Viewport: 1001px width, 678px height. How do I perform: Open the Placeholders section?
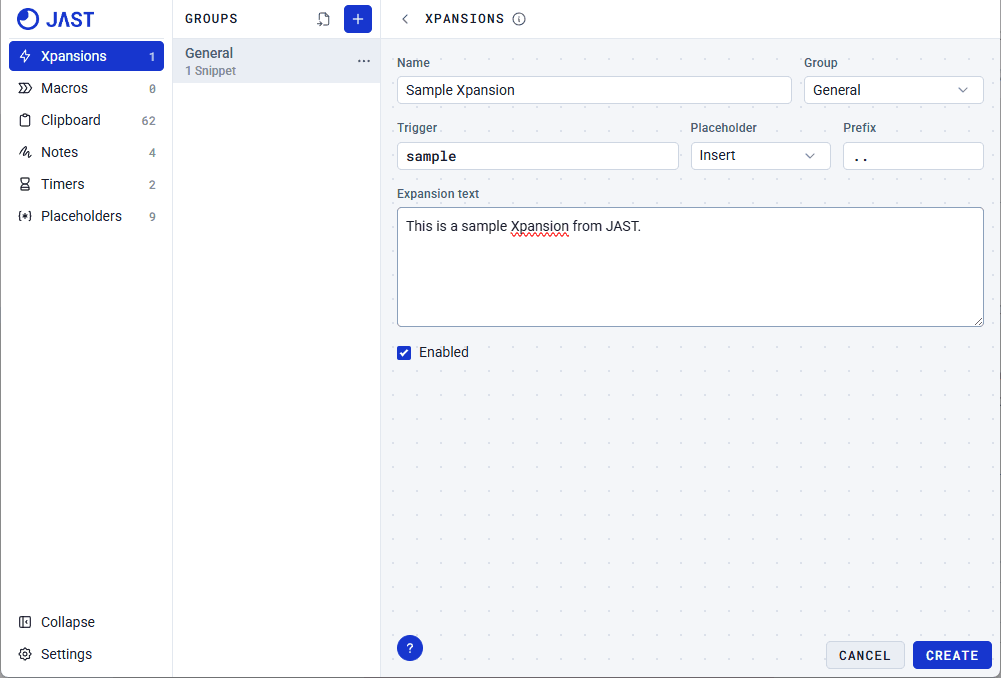click(x=86, y=216)
